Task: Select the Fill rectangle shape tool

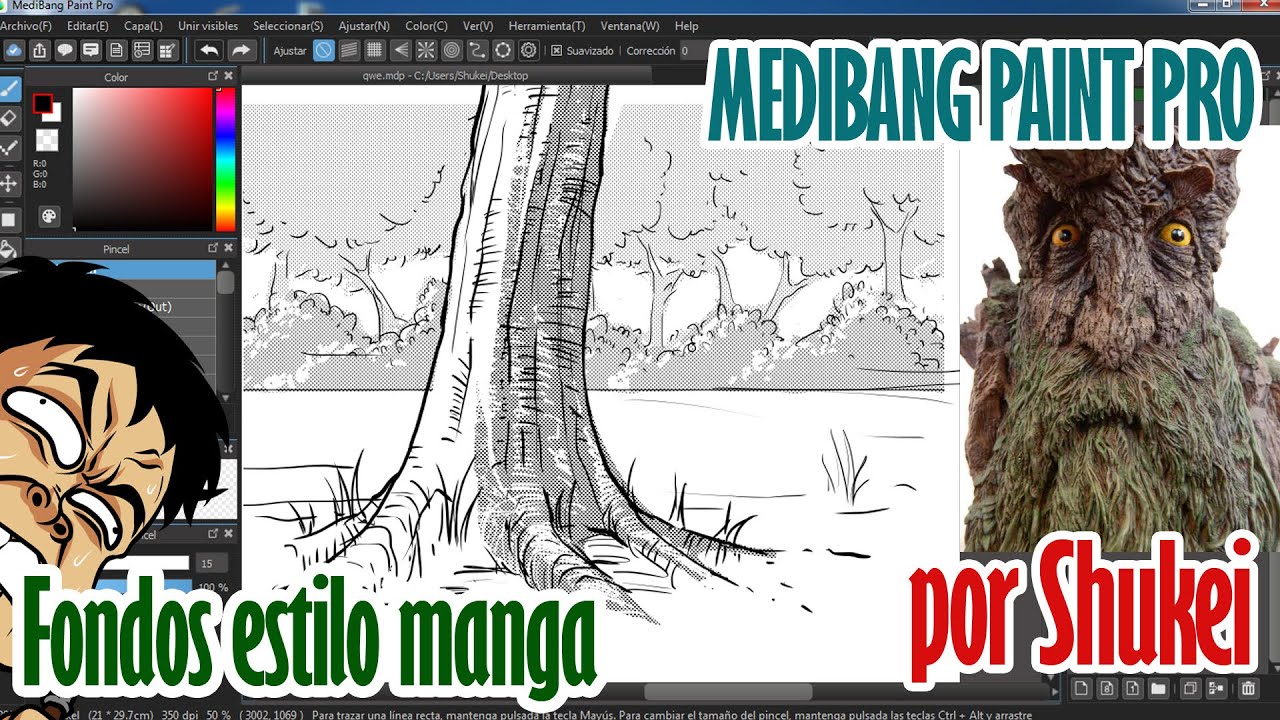Action: [8, 218]
